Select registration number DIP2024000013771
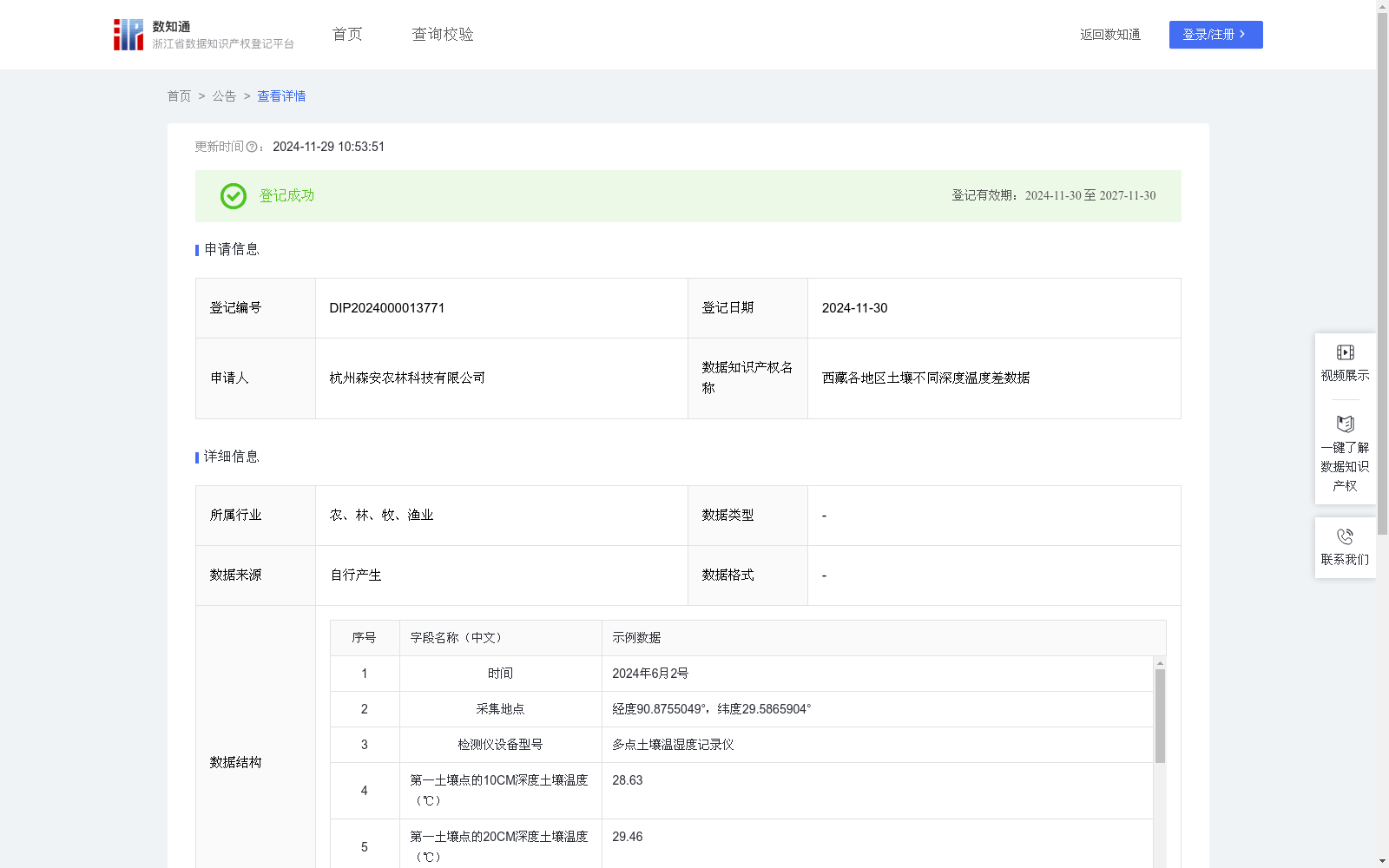 pos(387,308)
